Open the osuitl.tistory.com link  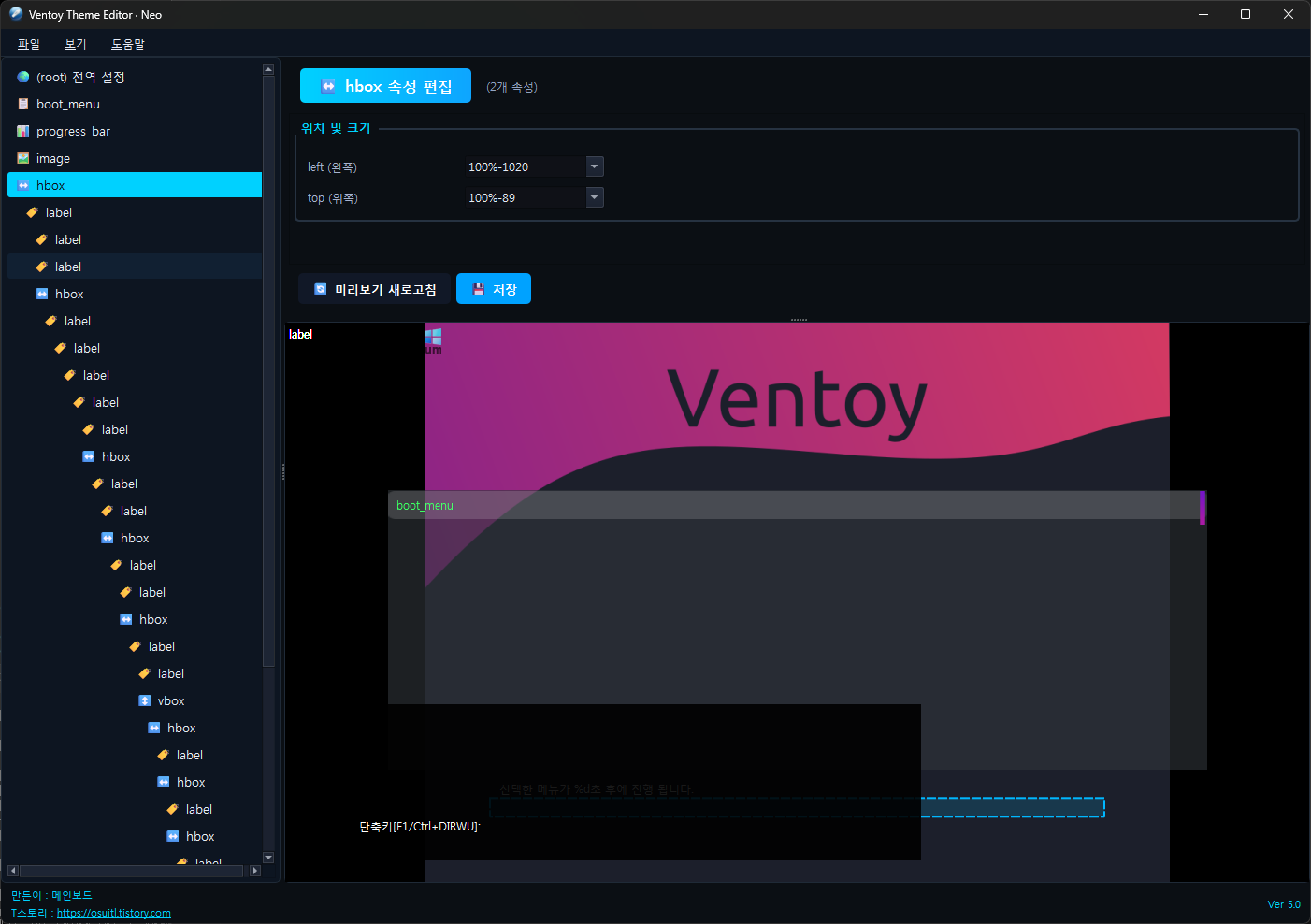[x=114, y=913]
